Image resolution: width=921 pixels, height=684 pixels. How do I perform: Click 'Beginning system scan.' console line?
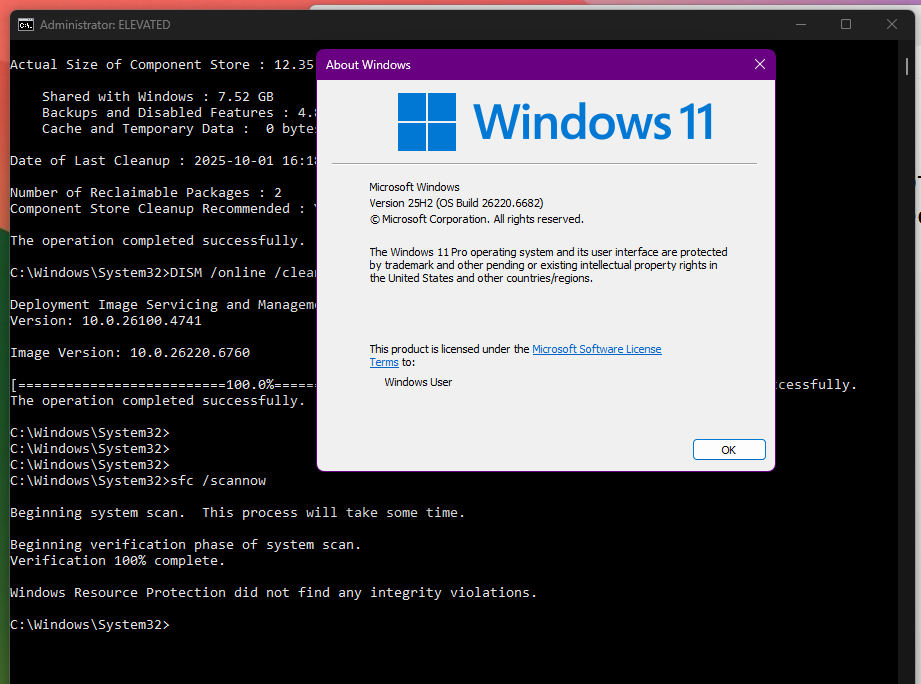point(237,513)
